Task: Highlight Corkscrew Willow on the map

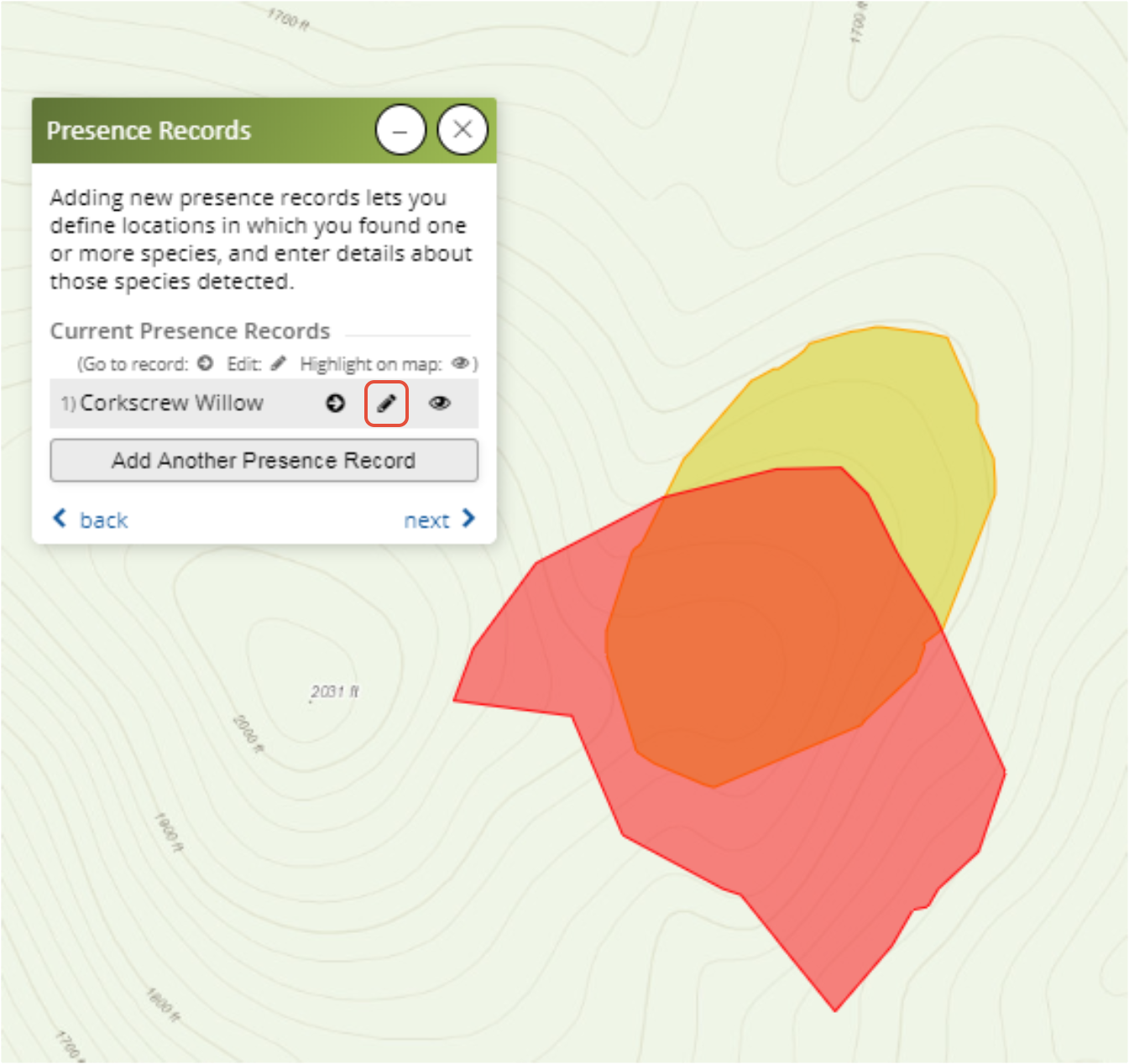Action: tap(440, 404)
